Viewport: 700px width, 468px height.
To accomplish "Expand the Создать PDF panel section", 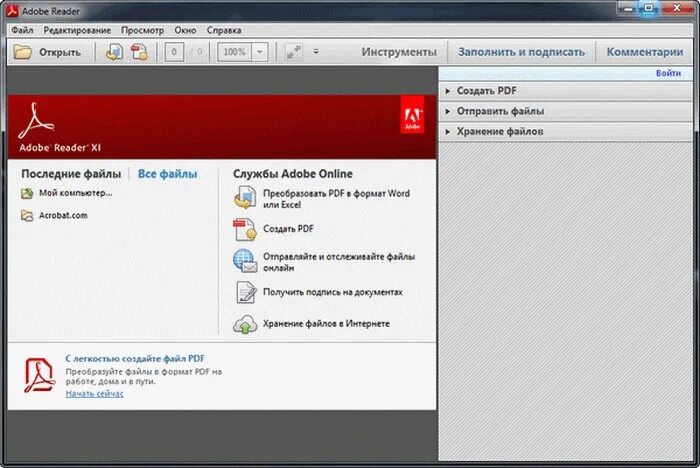I will (x=566, y=91).
